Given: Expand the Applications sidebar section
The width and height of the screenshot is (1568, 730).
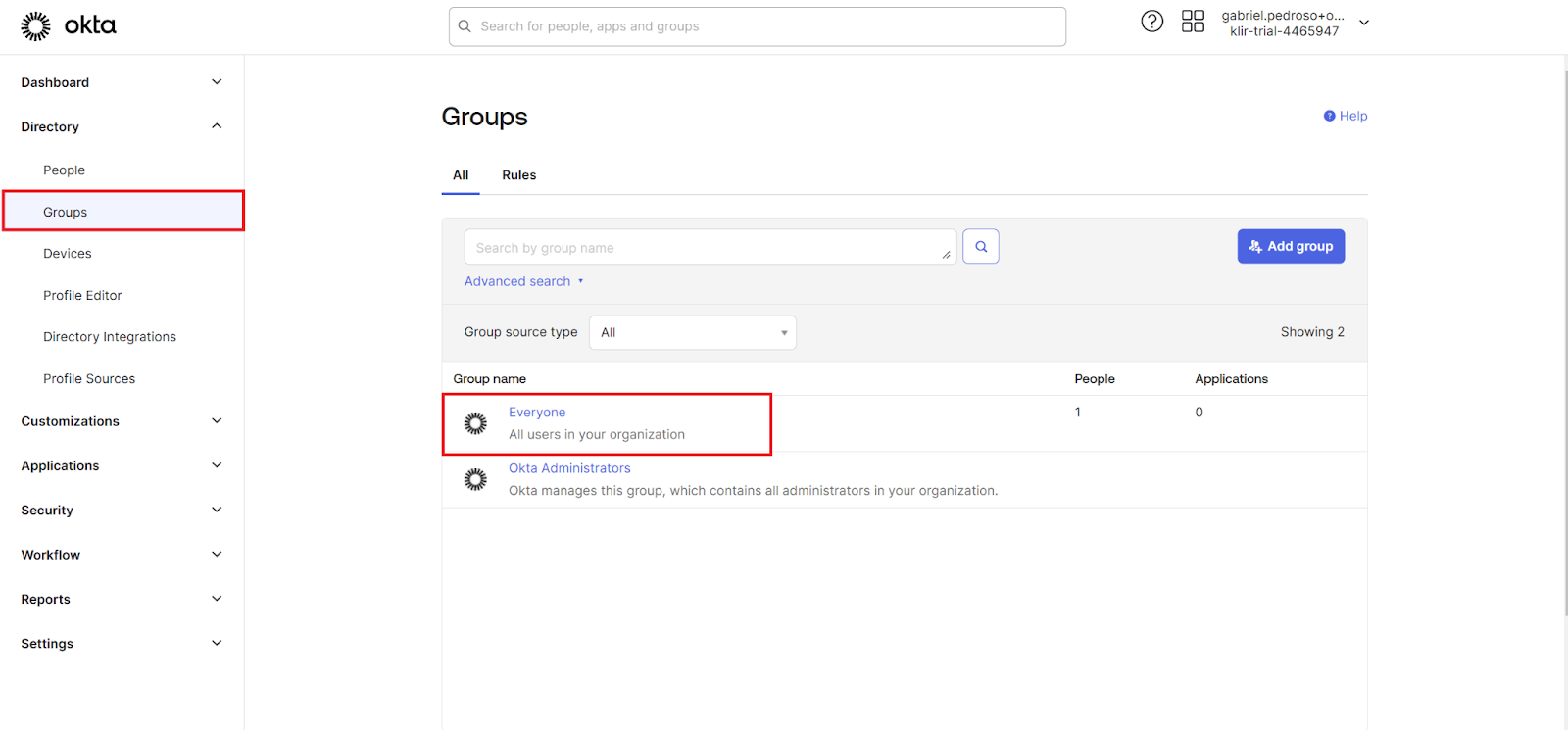Looking at the screenshot, I should (x=217, y=465).
